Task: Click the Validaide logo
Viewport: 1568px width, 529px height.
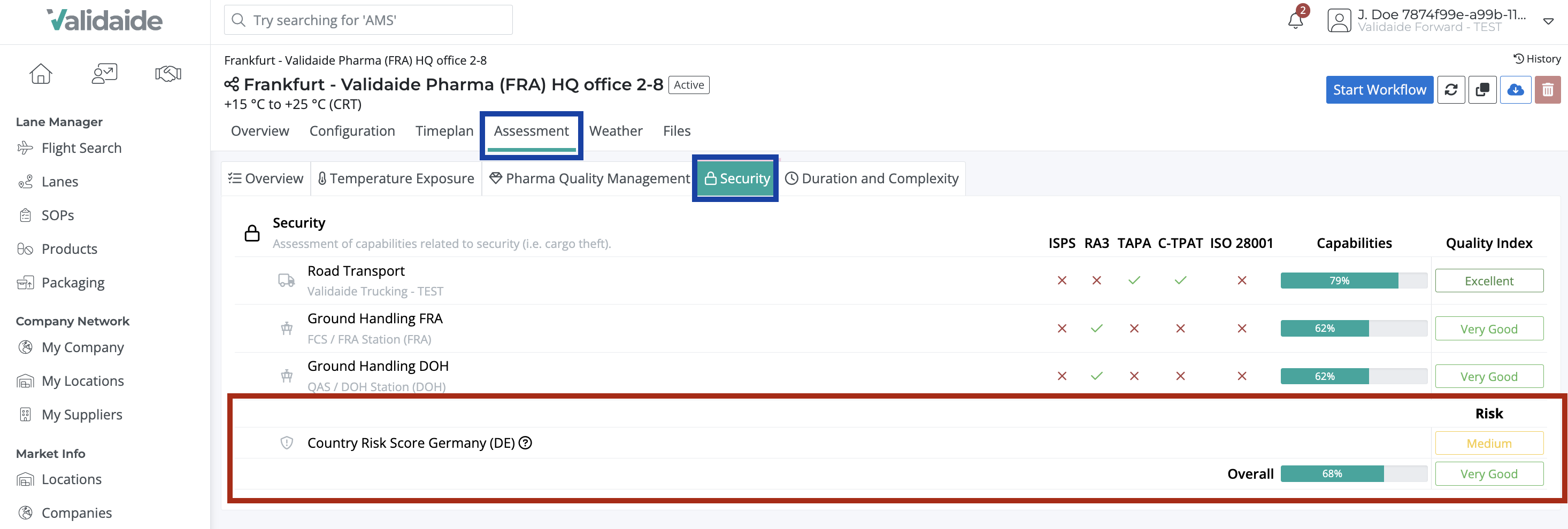Action: [x=105, y=20]
